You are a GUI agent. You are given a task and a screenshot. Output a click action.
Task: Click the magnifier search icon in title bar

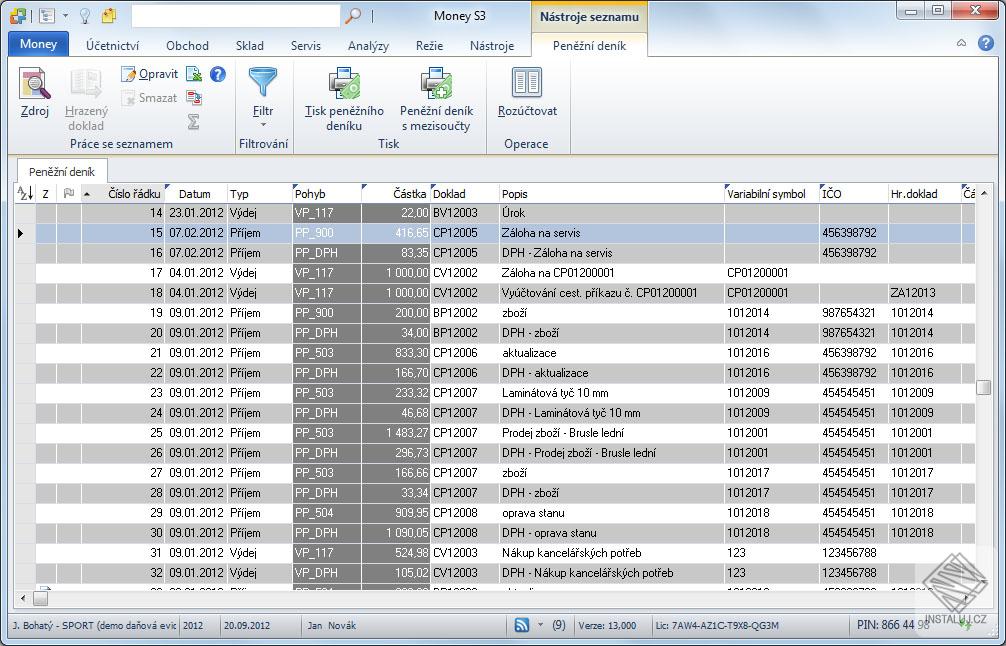pyautogui.click(x=353, y=16)
